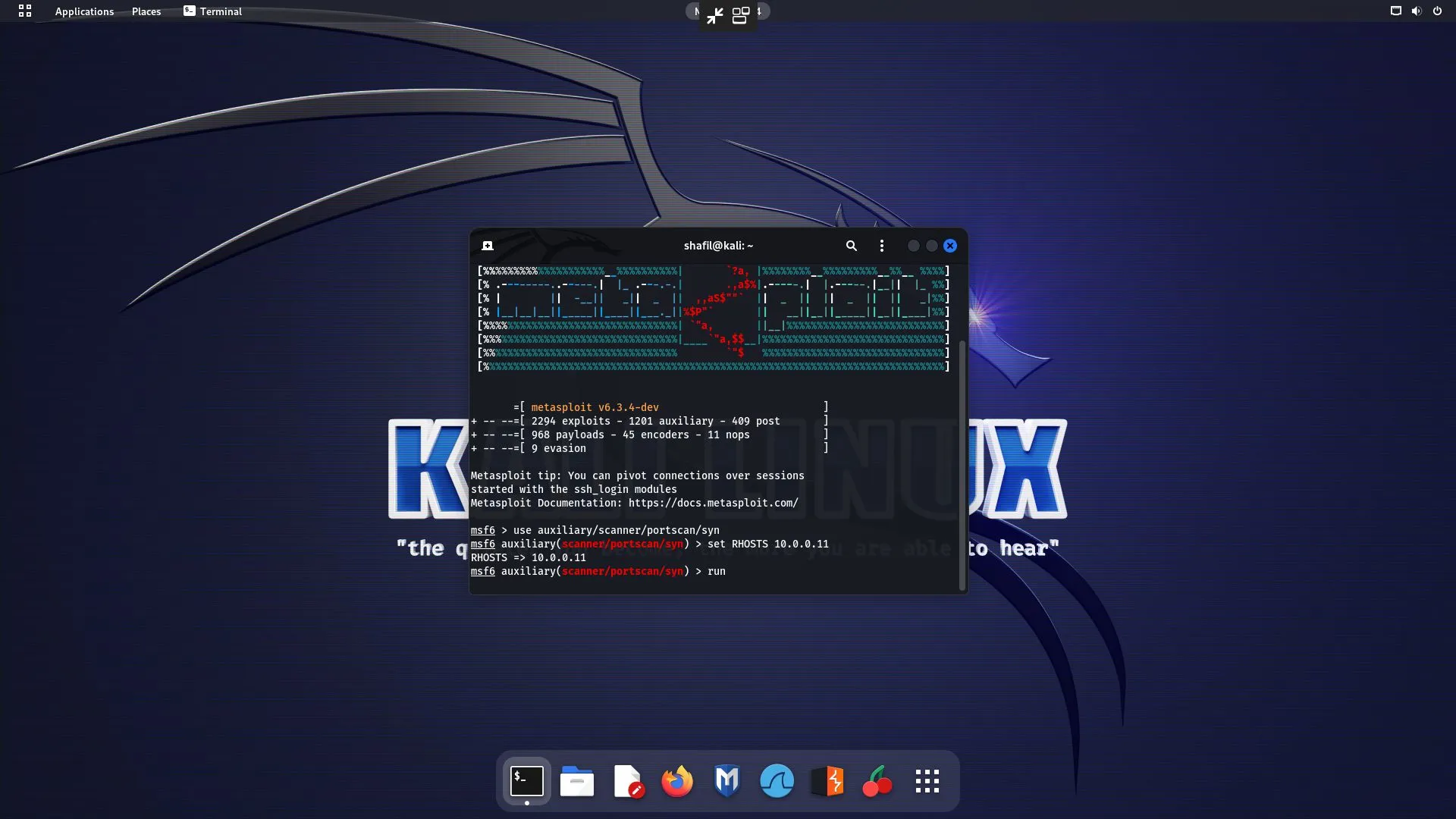This screenshot has height=819, width=1456.
Task: Click the volume icon in the top bar
Action: (x=1416, y=11)
